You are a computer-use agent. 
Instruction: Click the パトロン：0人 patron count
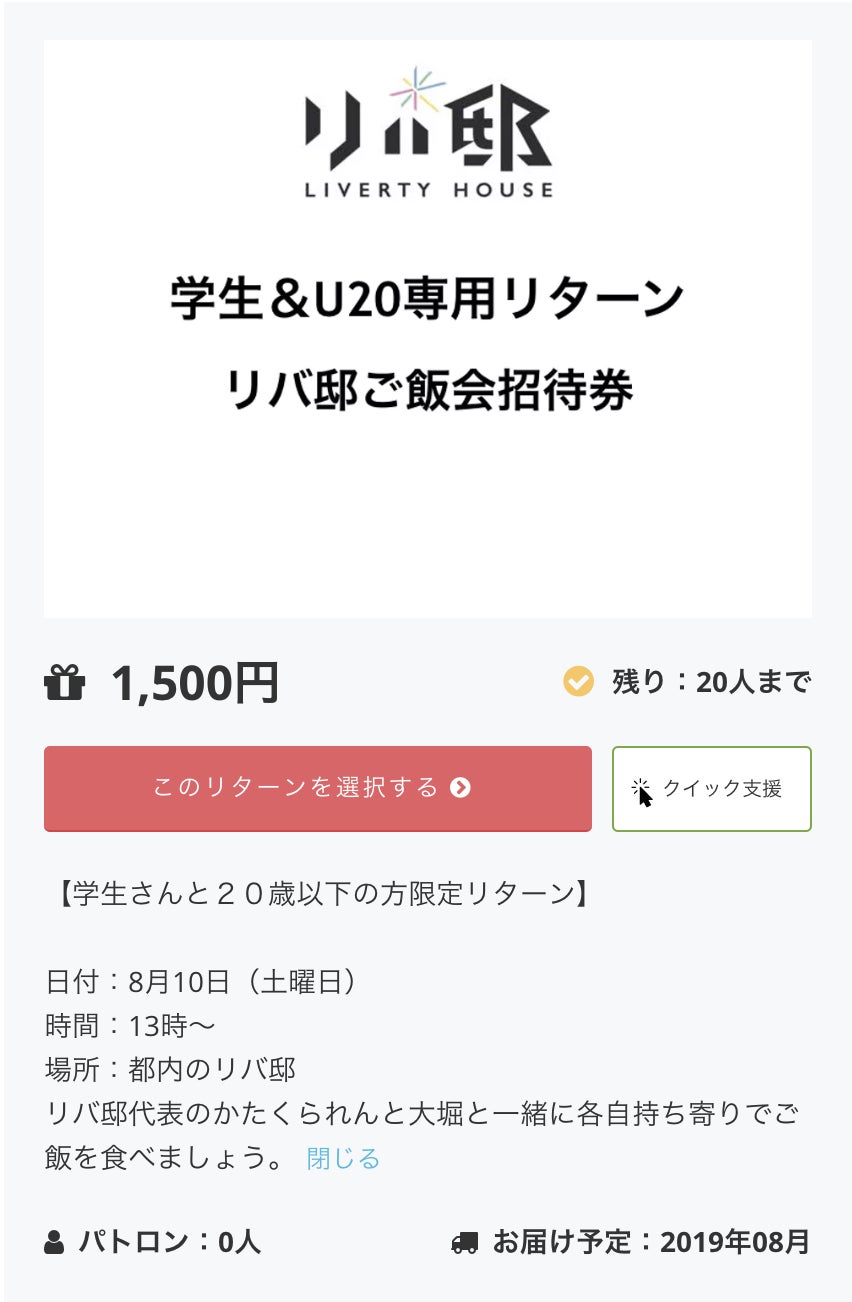click(x=169, y=1242)
